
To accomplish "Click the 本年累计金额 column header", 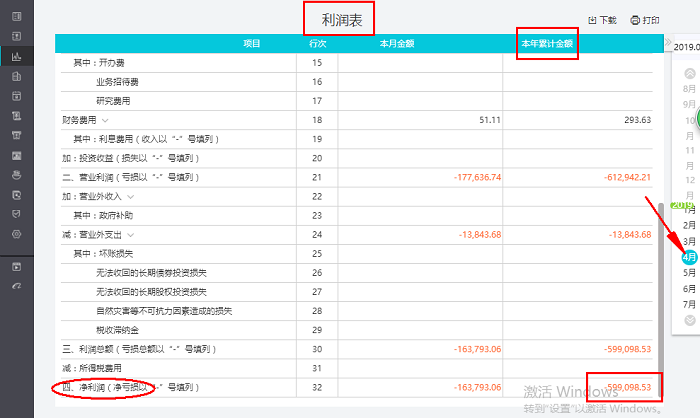I will click(x=547, y=43).
